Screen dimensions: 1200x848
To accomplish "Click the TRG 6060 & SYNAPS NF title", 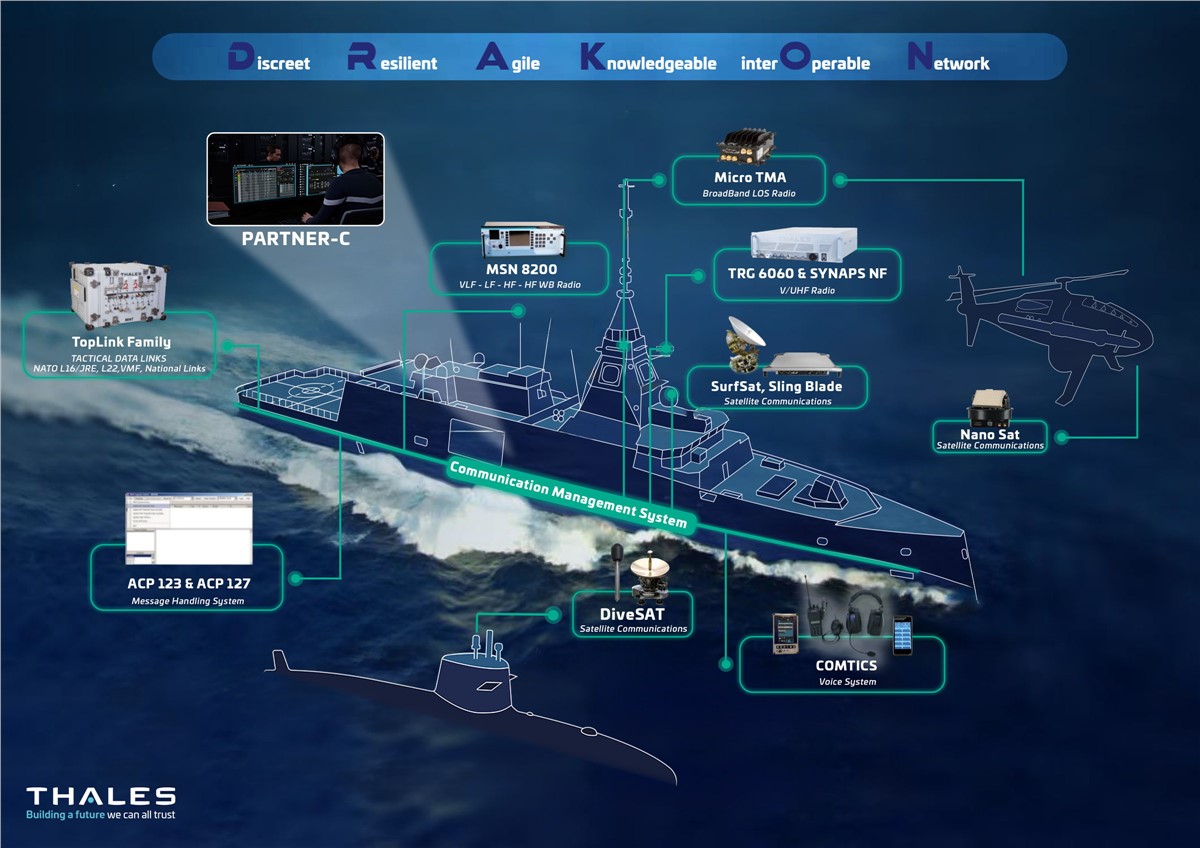I will point(808,272).
